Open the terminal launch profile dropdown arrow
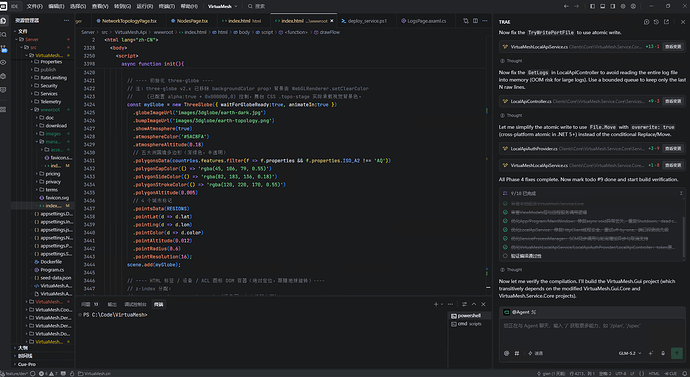690x377 pixels. (442, 304)
